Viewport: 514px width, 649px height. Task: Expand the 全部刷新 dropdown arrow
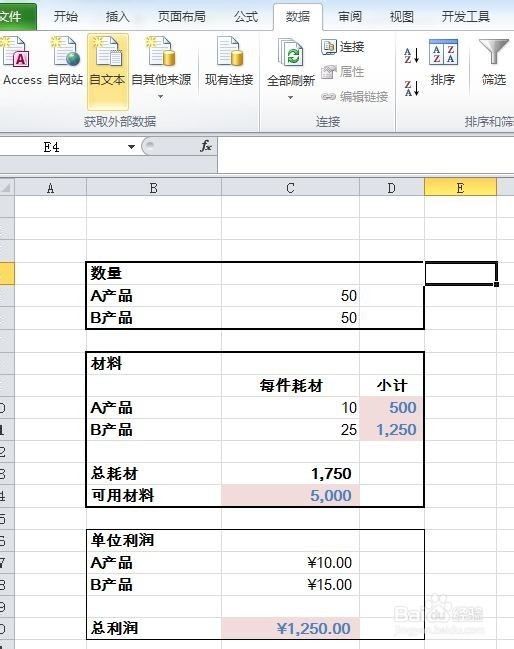[x=291, y=98]
